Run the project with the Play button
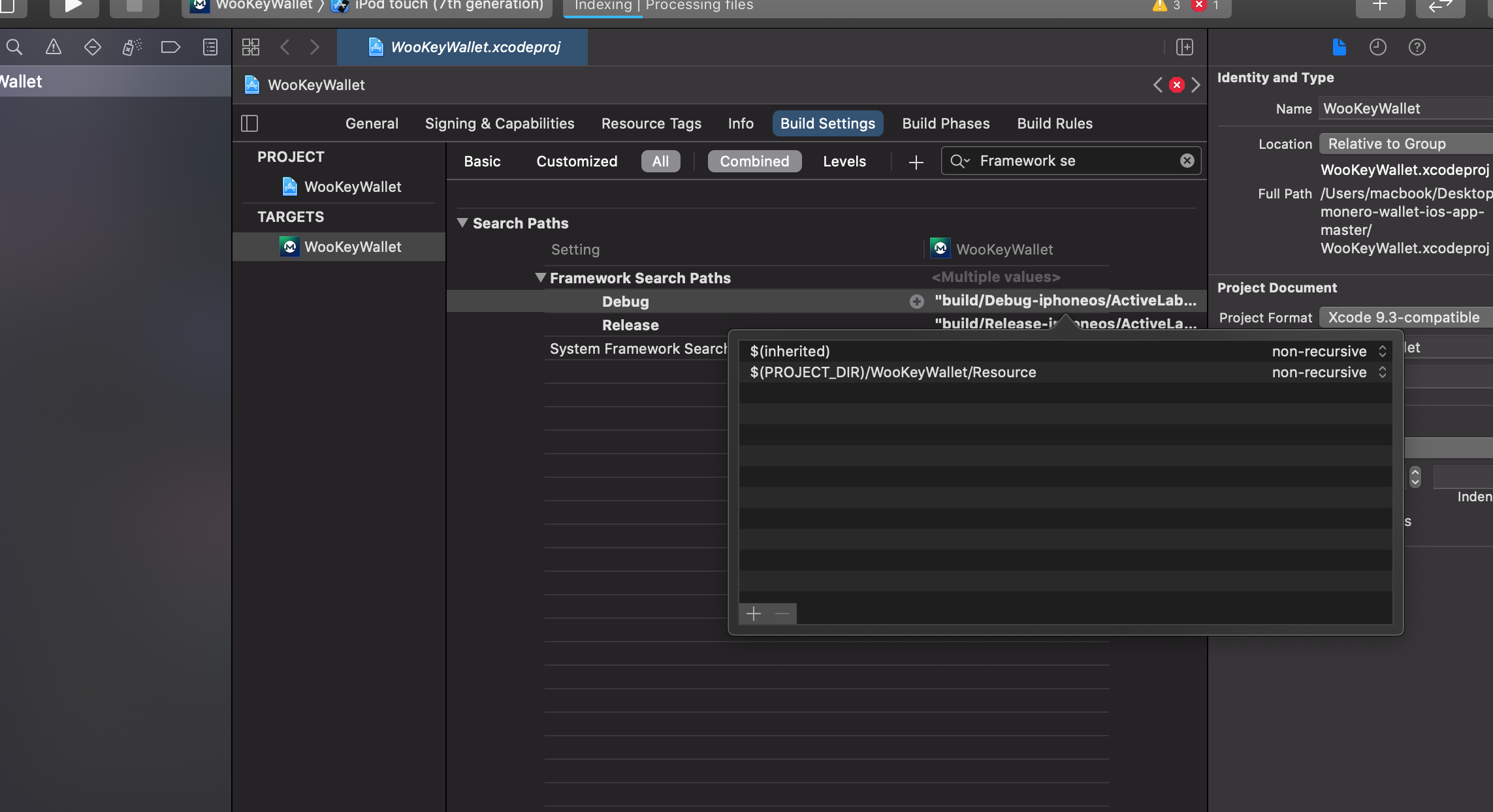Viewport: 1493px width, 812px height. [x=73, y=6]
